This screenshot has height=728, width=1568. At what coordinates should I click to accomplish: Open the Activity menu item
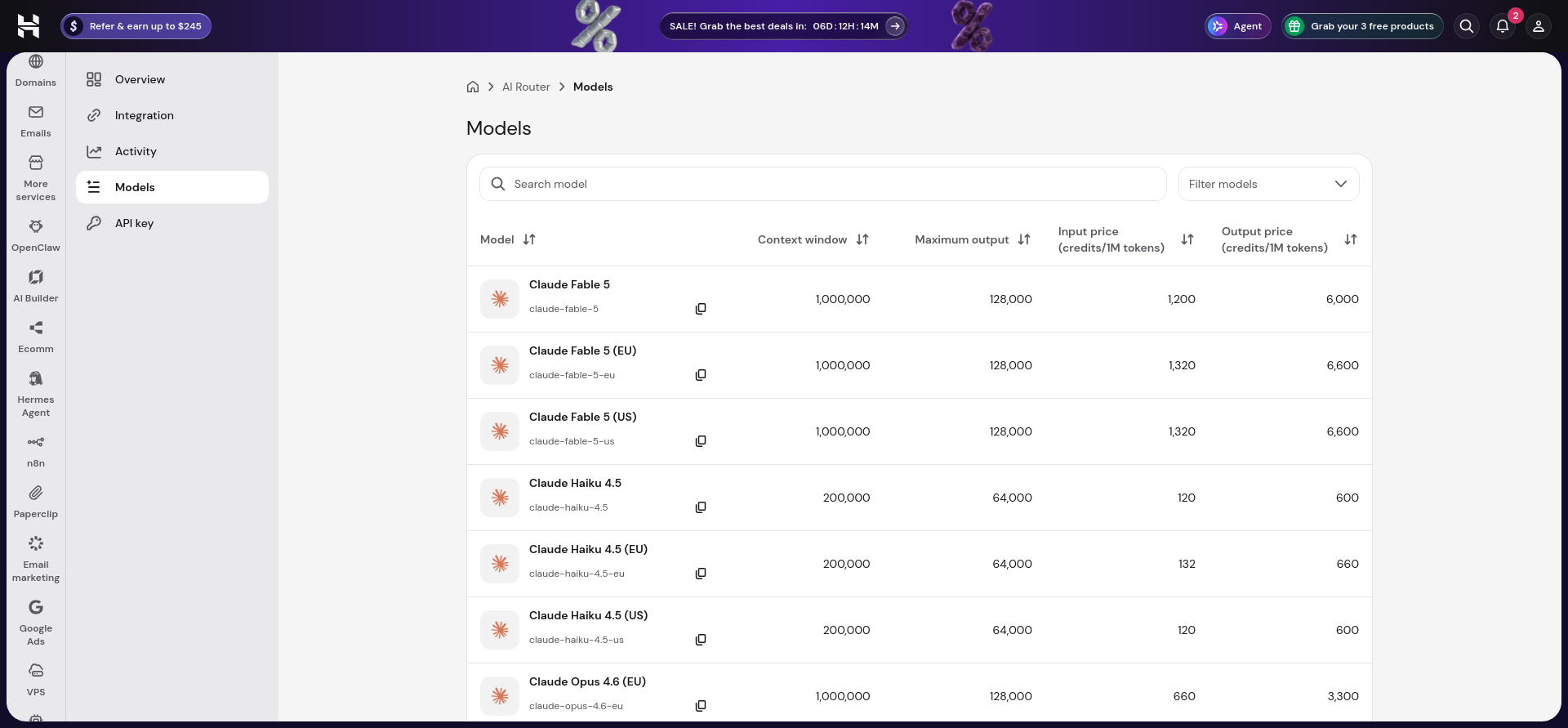coord(172,151)
